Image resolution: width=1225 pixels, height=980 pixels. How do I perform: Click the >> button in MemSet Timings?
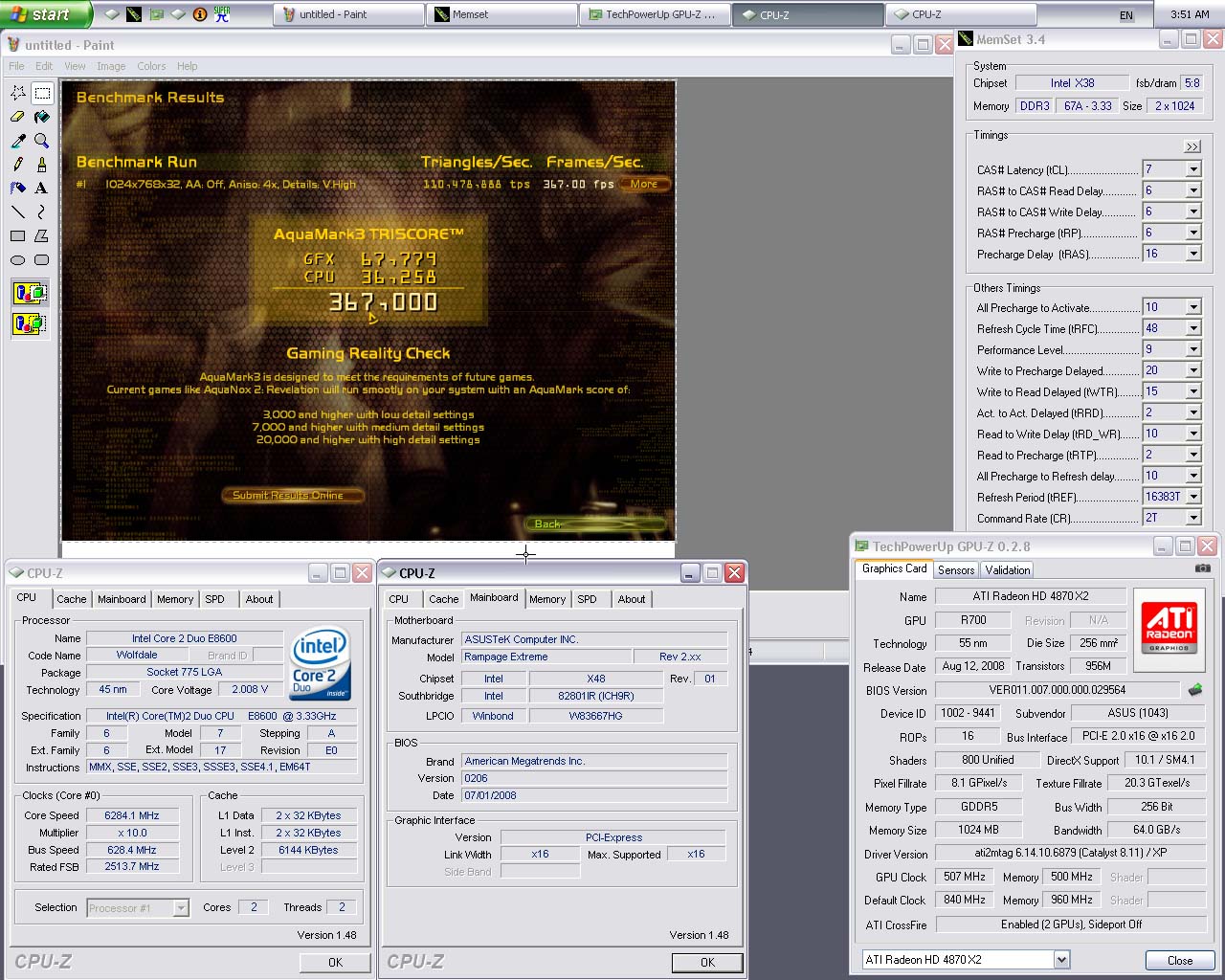coord(1192,146)
